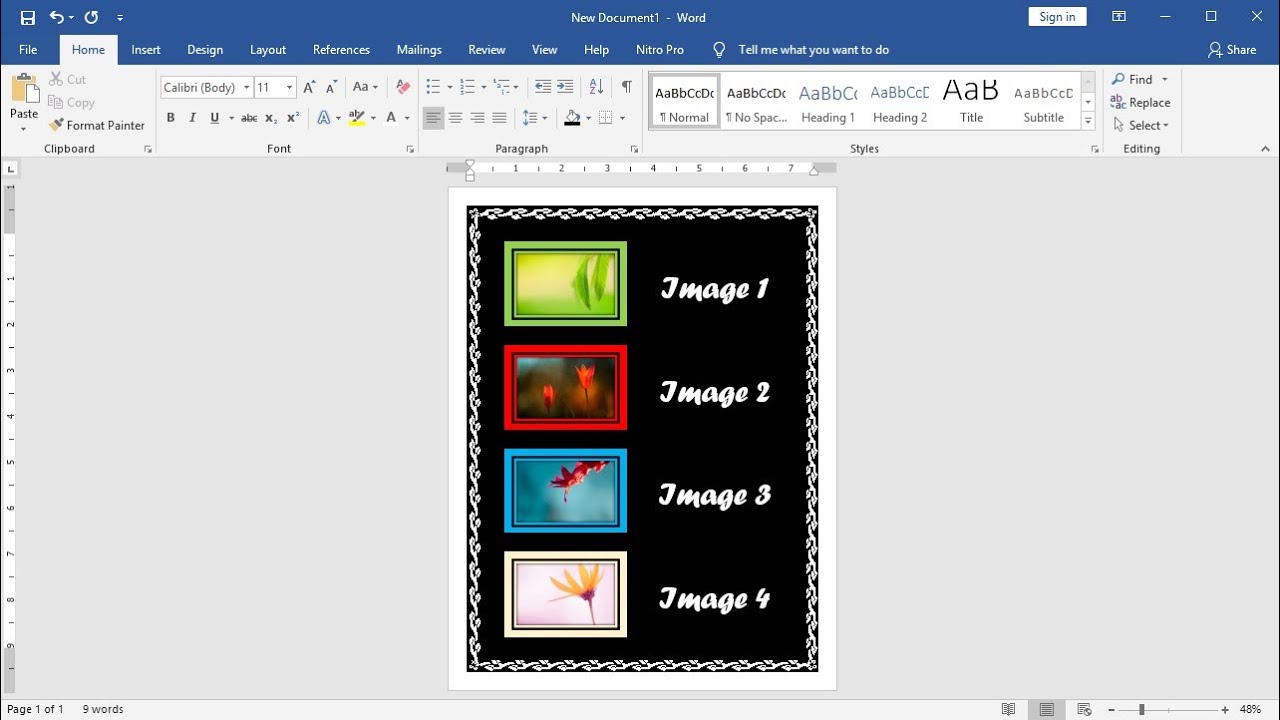Image resolution: width=1280 pixels, height=720 pixels.
Task: Click the Sort icon
Action: tap(596, 87)
